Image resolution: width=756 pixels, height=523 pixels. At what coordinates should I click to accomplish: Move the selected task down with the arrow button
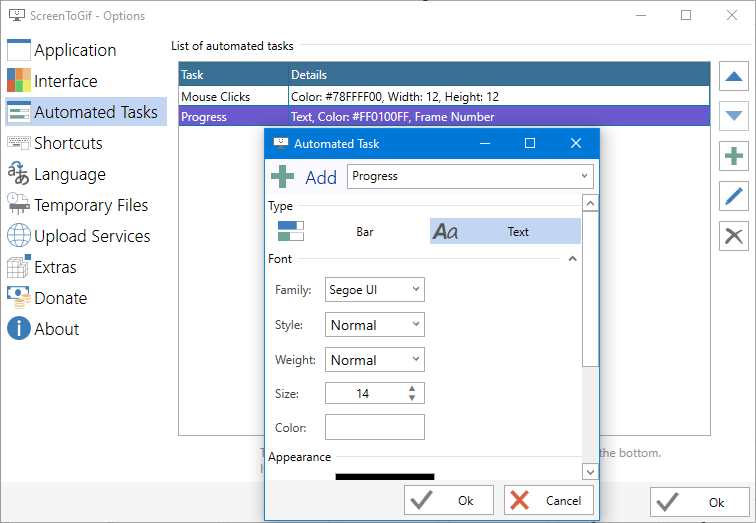[733, 116]
